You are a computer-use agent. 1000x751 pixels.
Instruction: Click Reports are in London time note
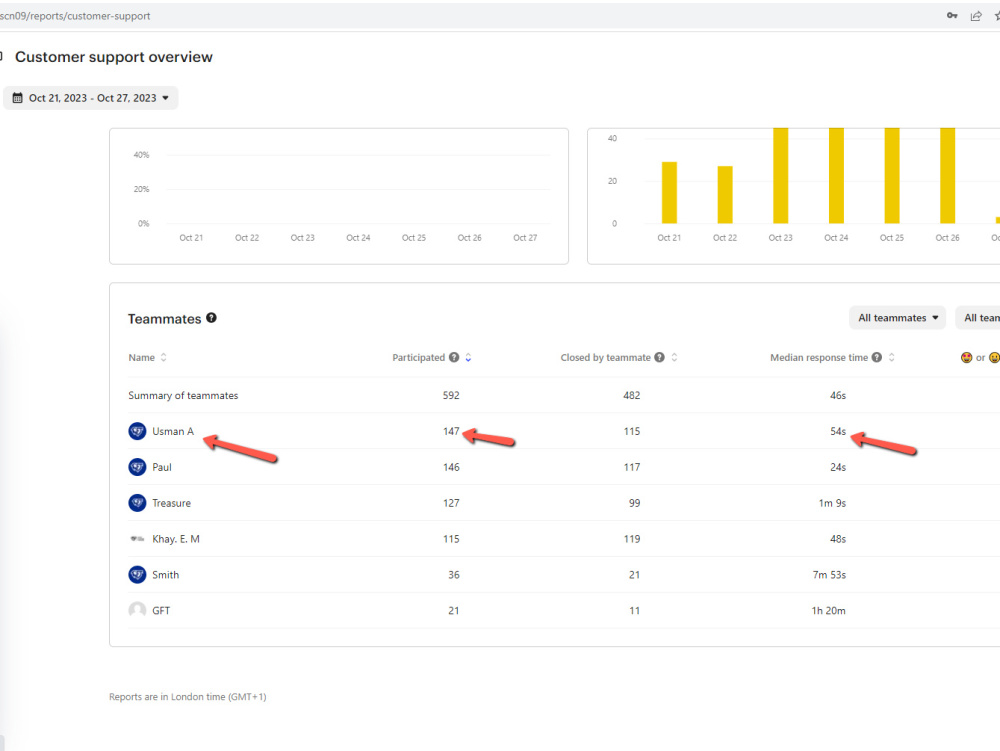[x=188, y=697]
